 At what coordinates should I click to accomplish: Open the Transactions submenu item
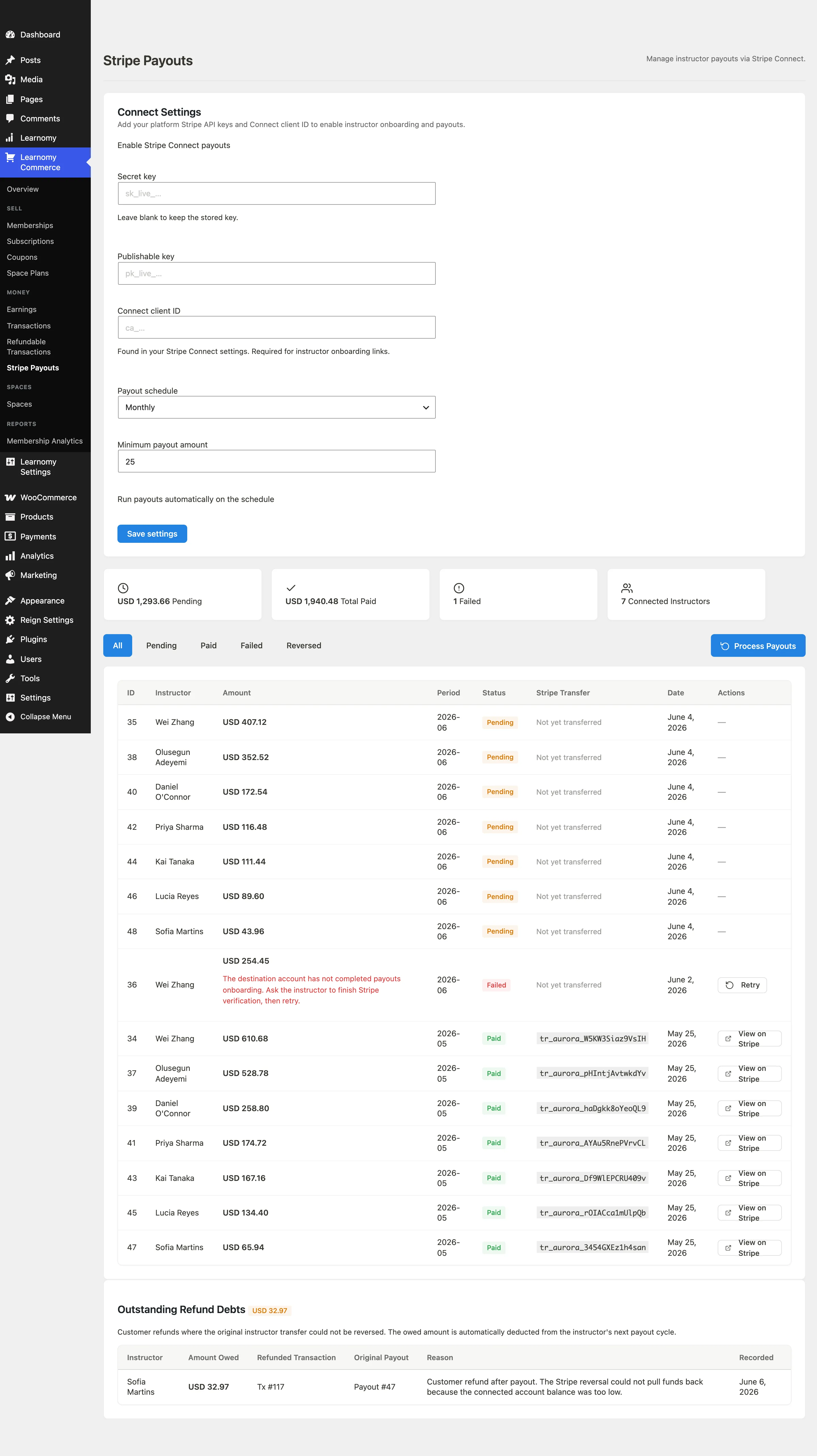click(29, 326)
